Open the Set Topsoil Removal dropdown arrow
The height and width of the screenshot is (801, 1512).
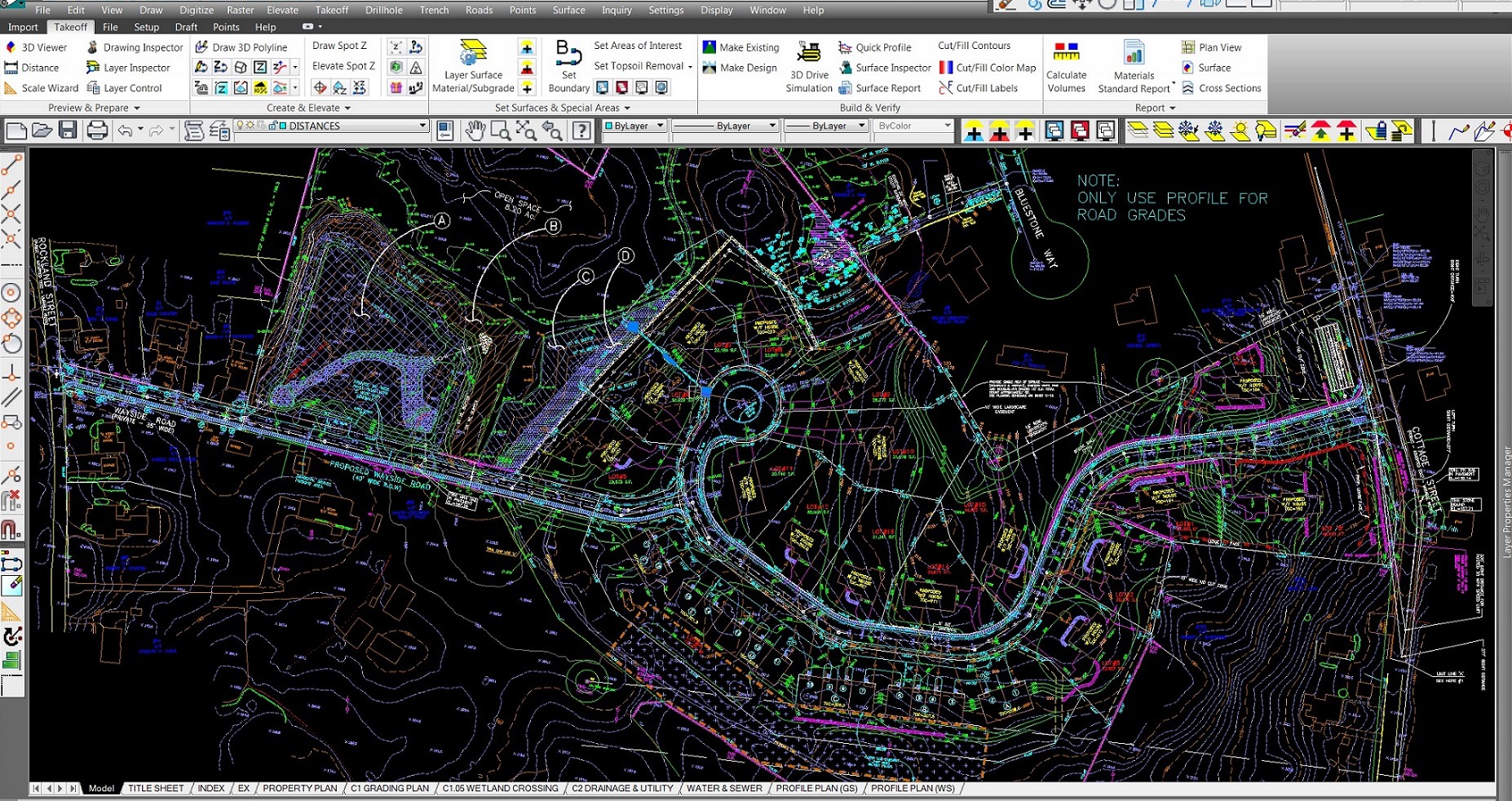[x=691, y=67]
